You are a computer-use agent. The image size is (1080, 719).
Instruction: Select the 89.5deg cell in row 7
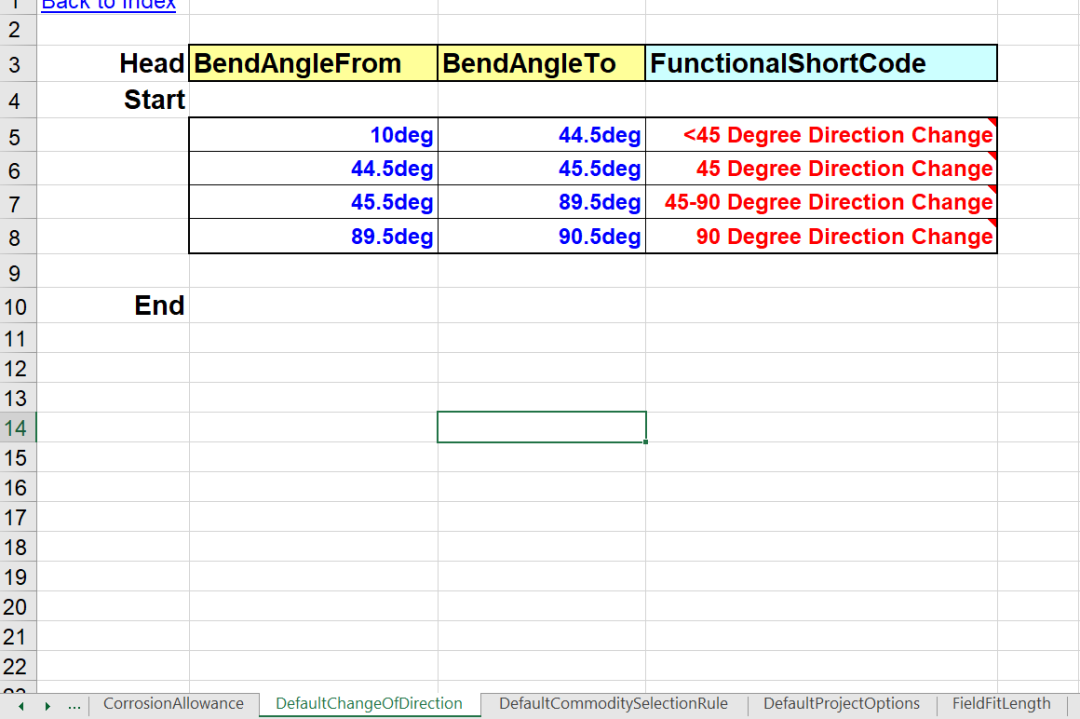coord(541,202)
